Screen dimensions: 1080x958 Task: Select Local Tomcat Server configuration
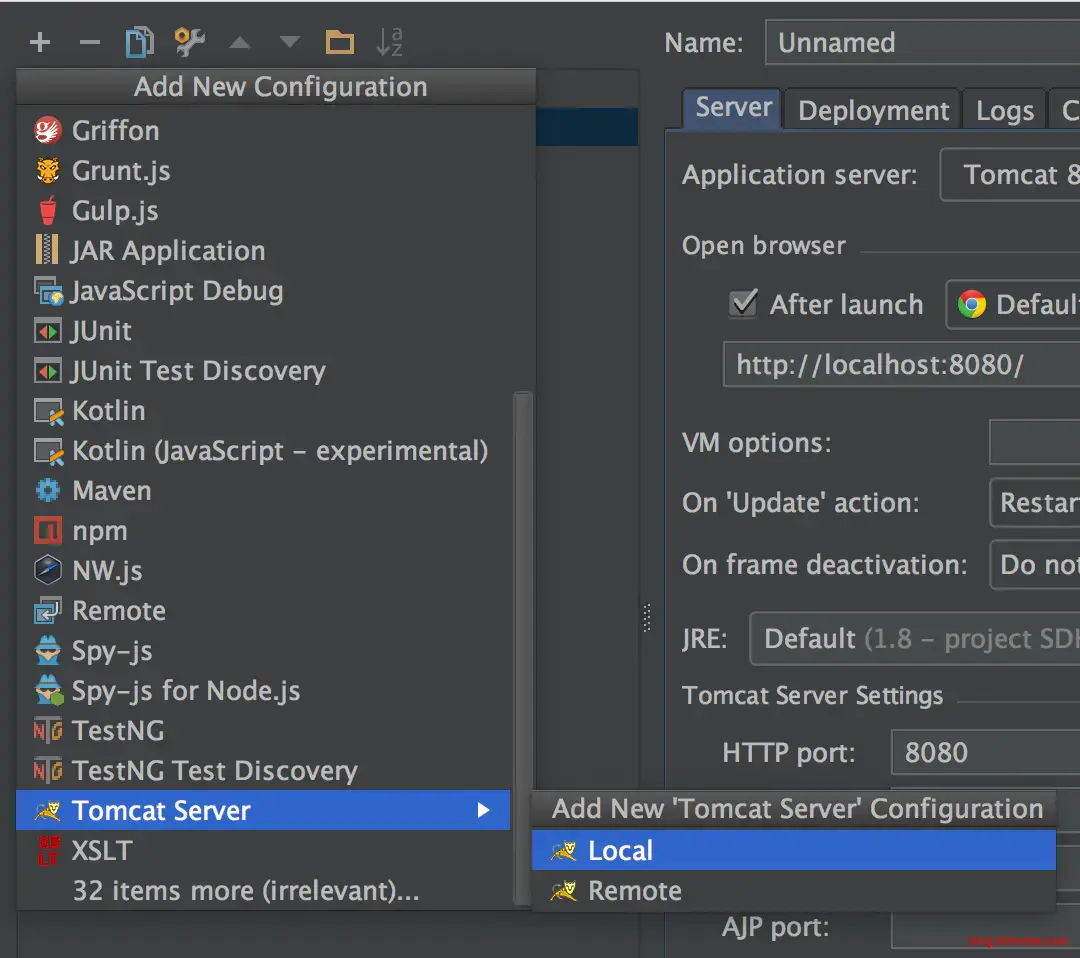tap(620, 851)
